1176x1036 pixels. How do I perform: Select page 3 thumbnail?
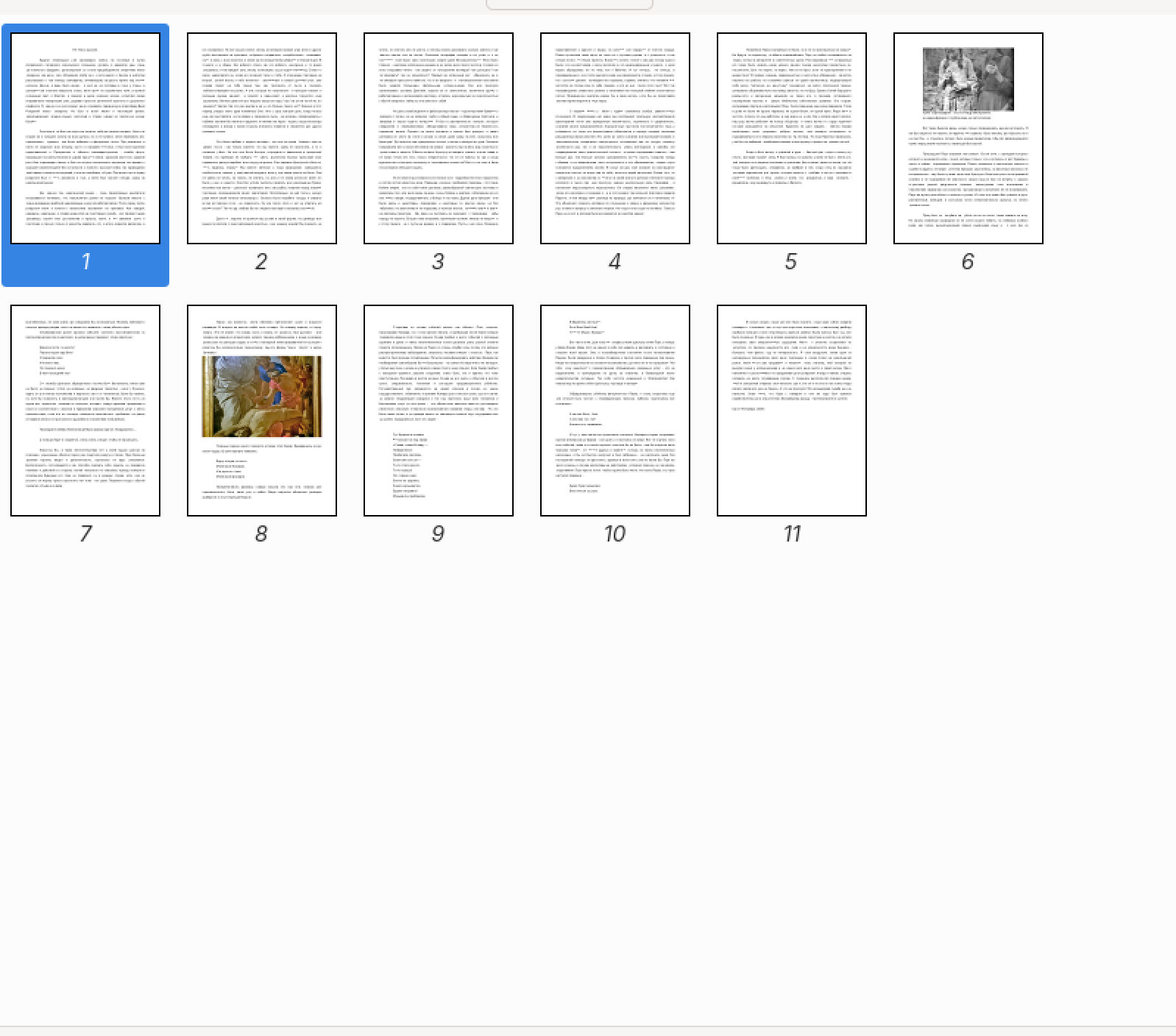pyautogui.click(x=439, y=138)
